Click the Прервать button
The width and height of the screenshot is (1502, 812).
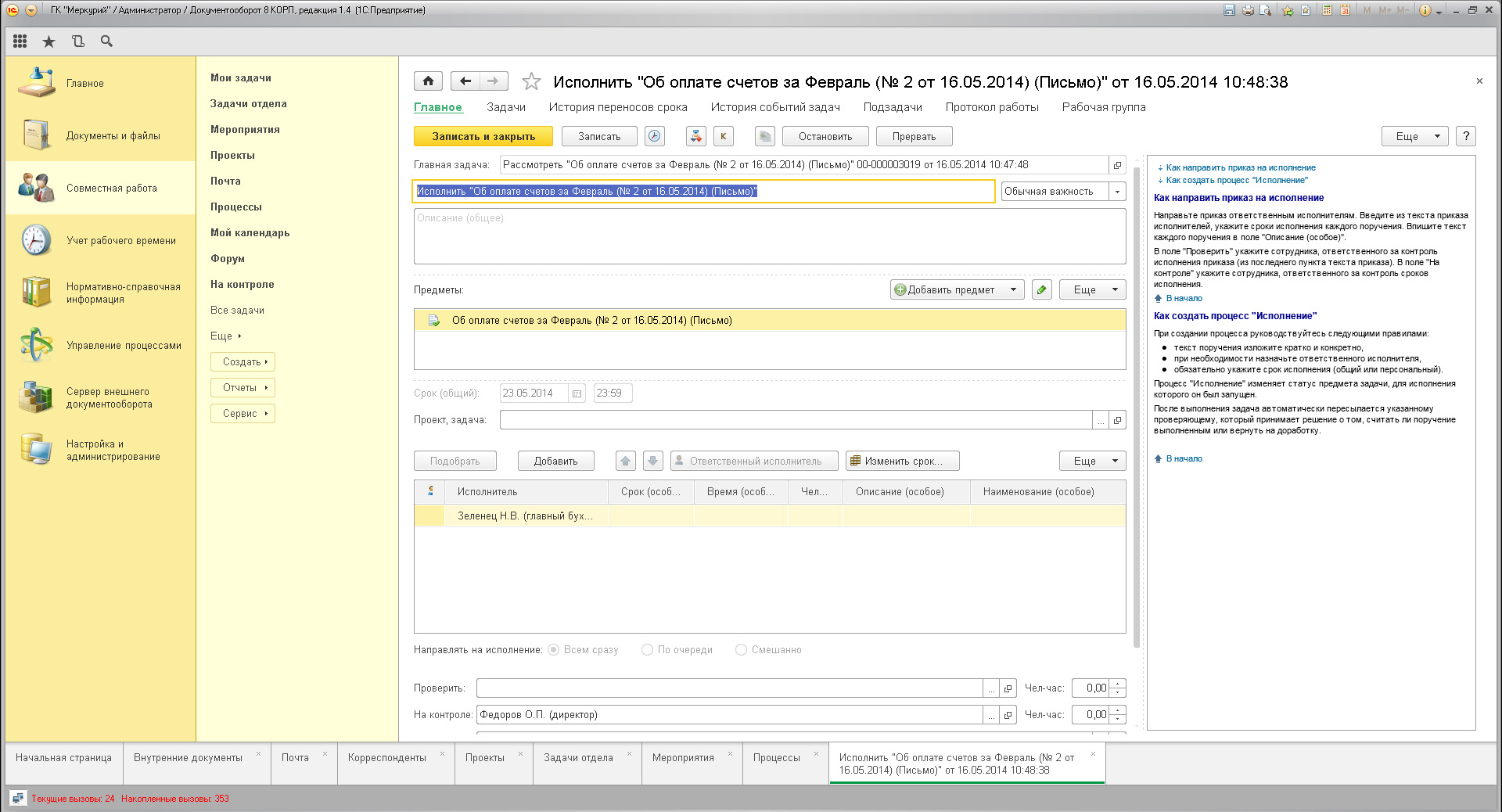914,136
